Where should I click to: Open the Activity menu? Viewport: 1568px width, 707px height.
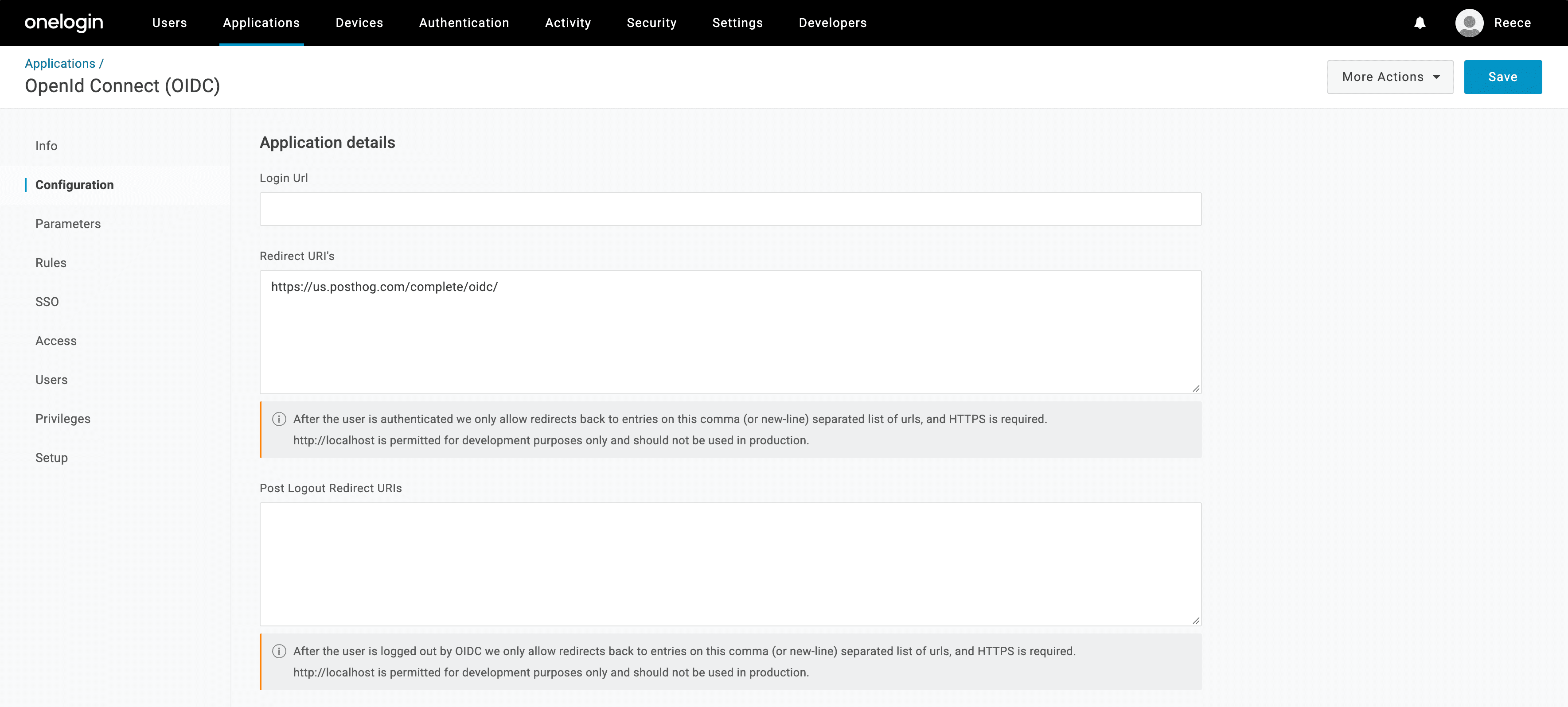coord(567,23)
